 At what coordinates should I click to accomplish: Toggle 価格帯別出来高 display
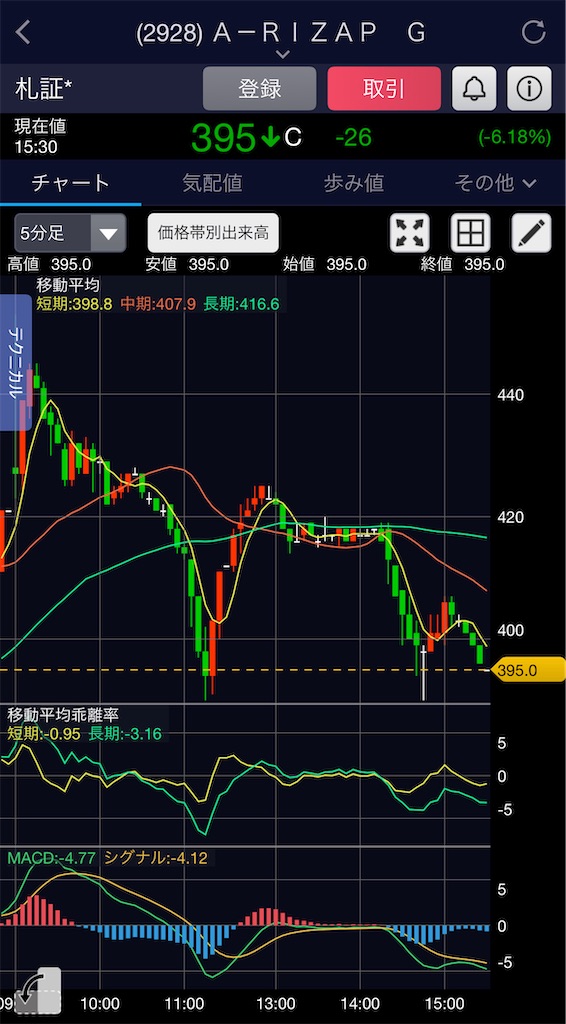click(x=213, y=232)
